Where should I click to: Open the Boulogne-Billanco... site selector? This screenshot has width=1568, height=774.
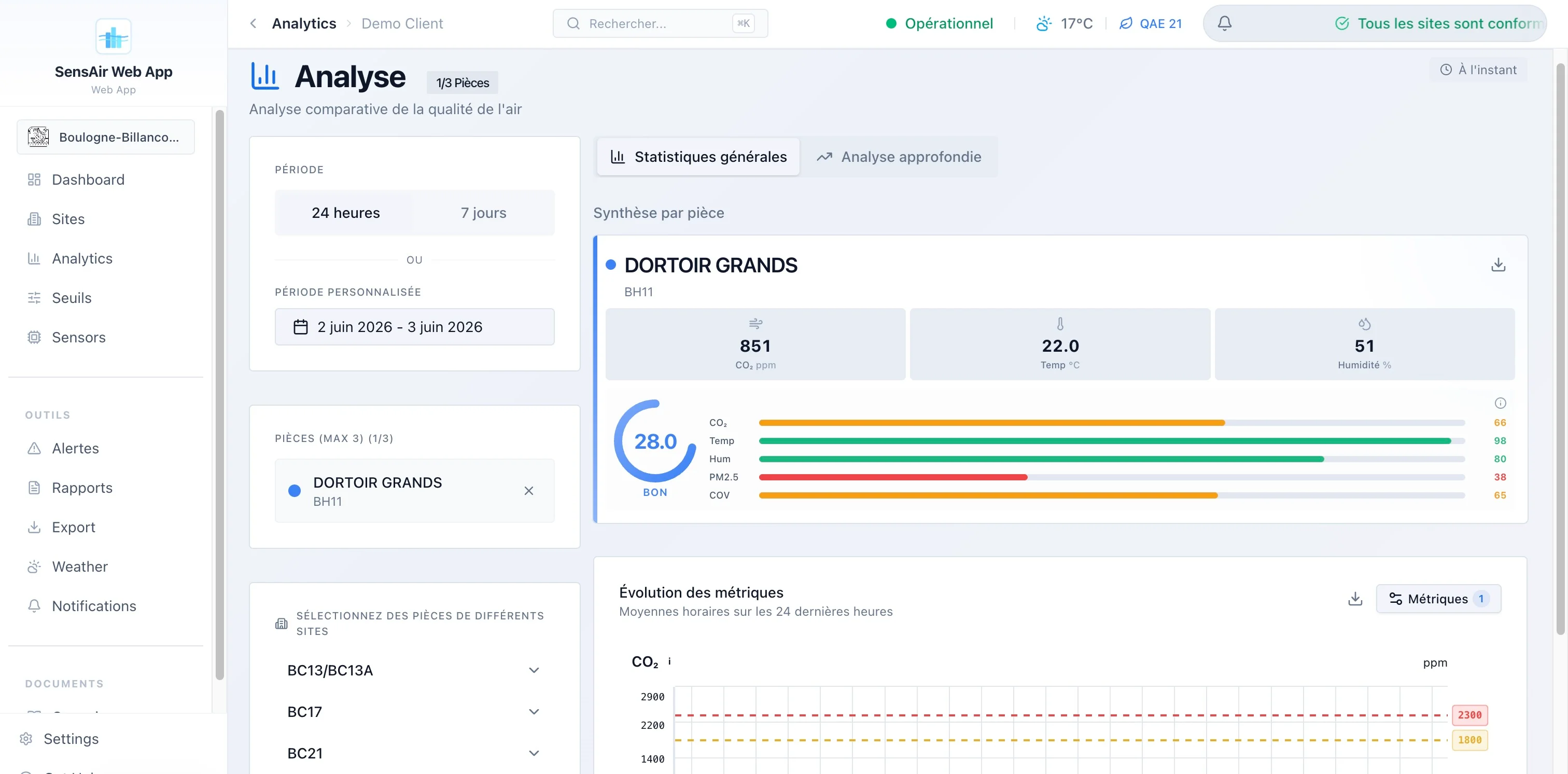[x=106, y=137]
